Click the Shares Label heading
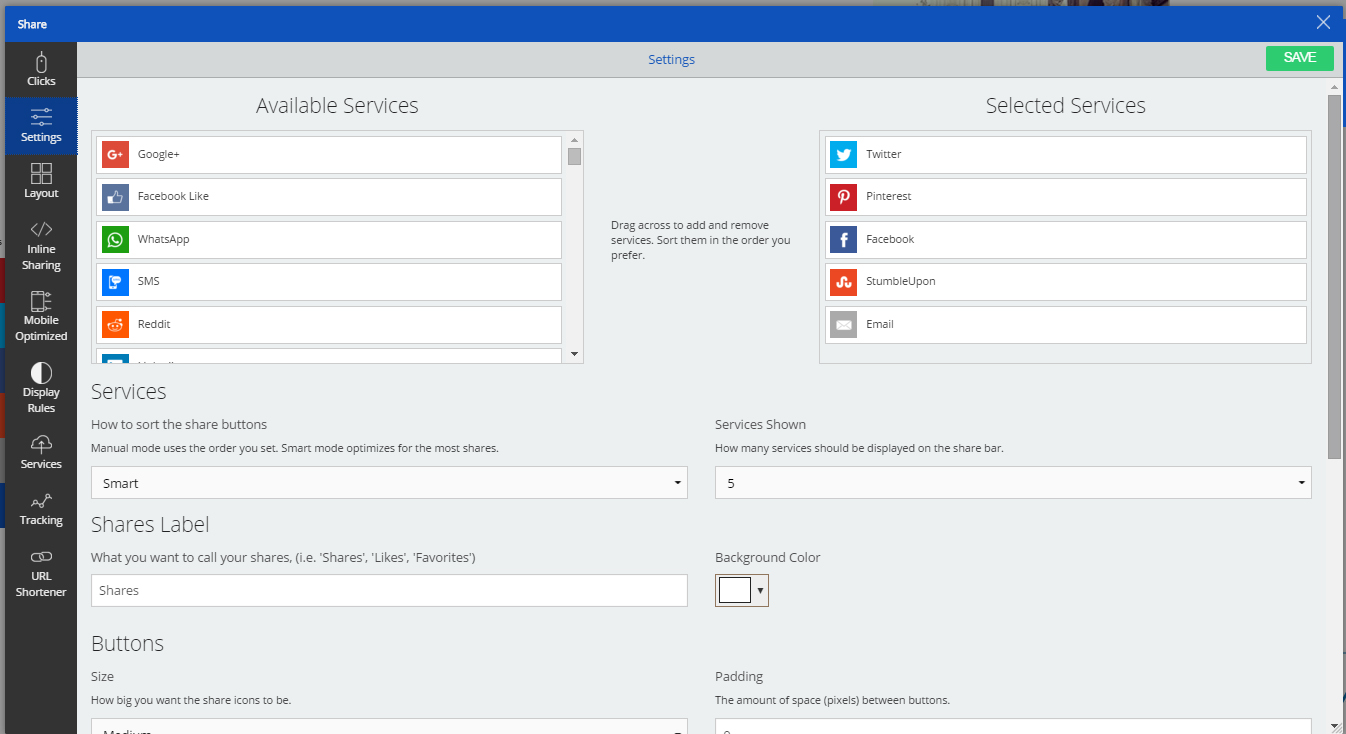This screenshot has width=1346, height=734. pos(150,525)
